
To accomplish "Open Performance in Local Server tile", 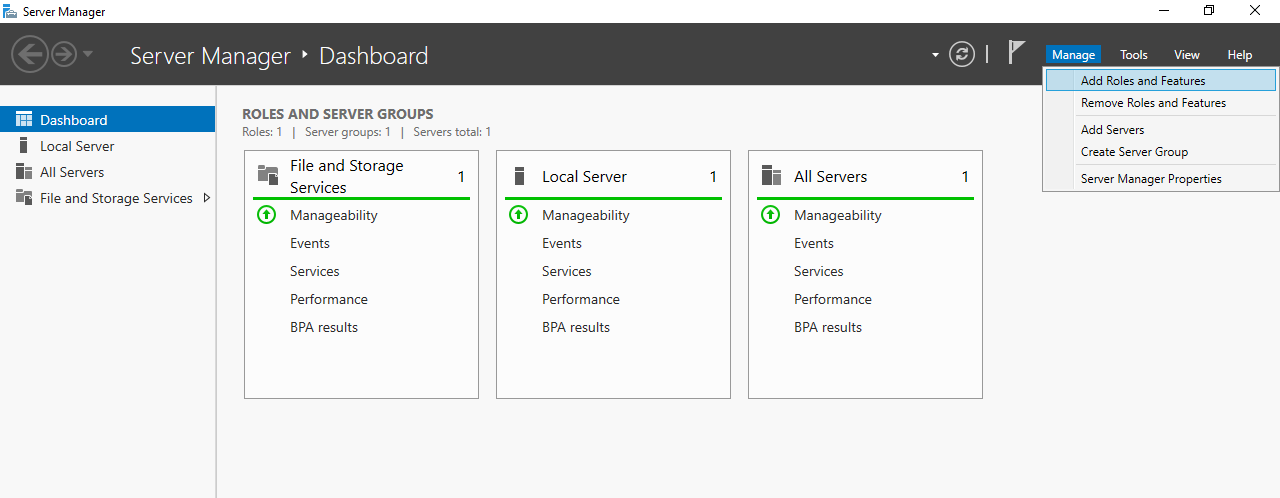I will coord(581,299).
